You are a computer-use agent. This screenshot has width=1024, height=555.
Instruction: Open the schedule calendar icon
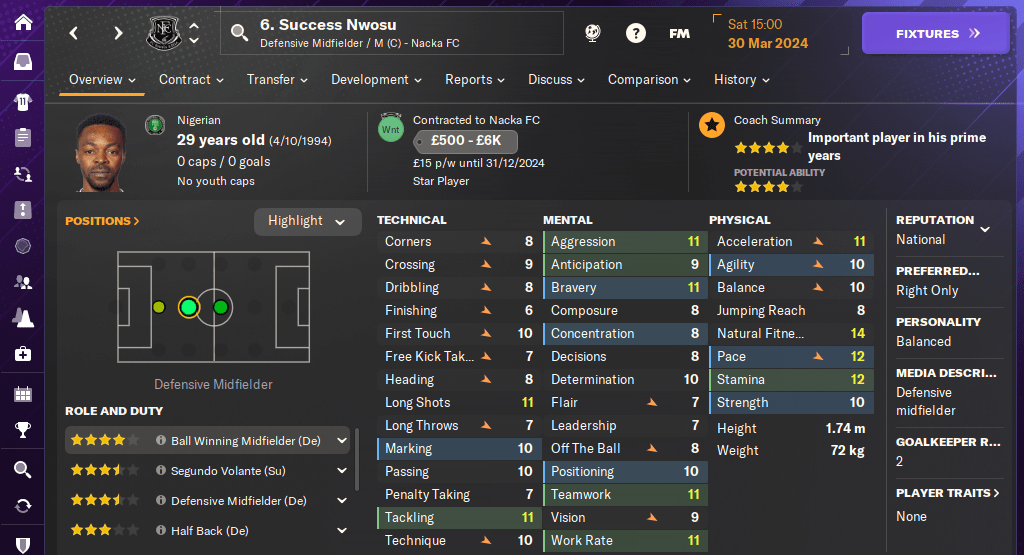pyautogui.click(x=22, y=393)
